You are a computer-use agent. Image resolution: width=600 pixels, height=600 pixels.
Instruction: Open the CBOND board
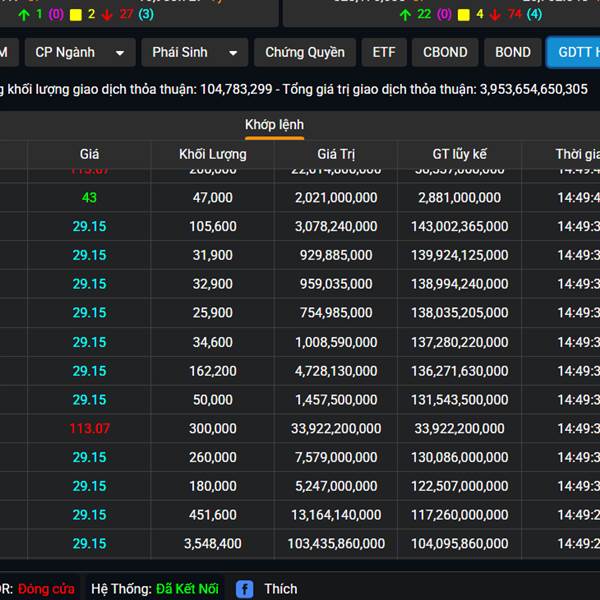point(445,52)
